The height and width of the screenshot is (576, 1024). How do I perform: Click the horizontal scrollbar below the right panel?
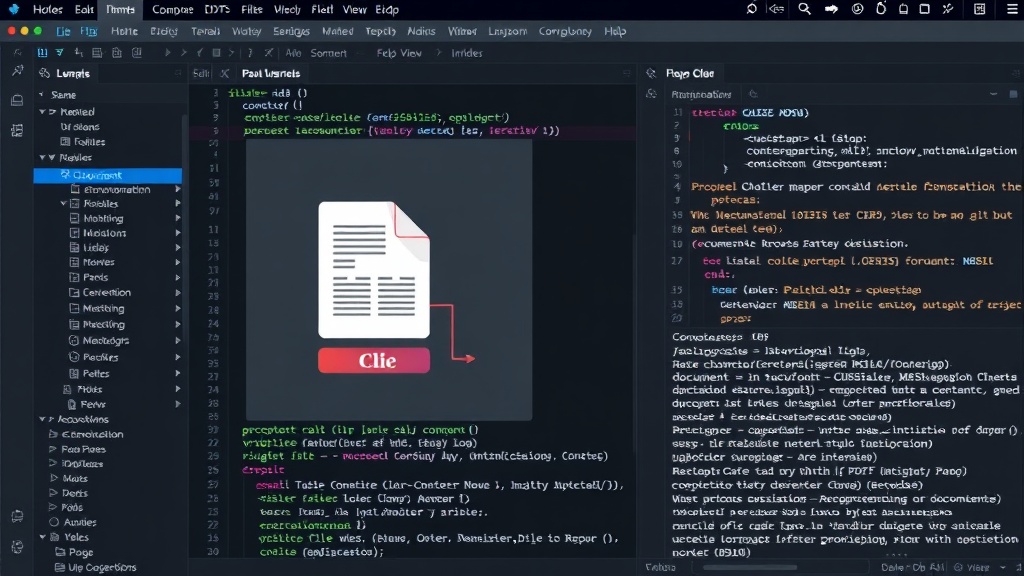pyautogui.click(x=750, y=568)
